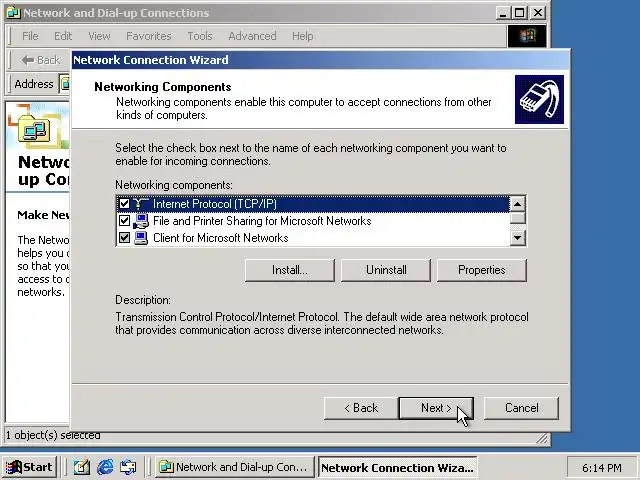
Task: Click the Explorer window resize grip
Action: (x=543, y=439)
